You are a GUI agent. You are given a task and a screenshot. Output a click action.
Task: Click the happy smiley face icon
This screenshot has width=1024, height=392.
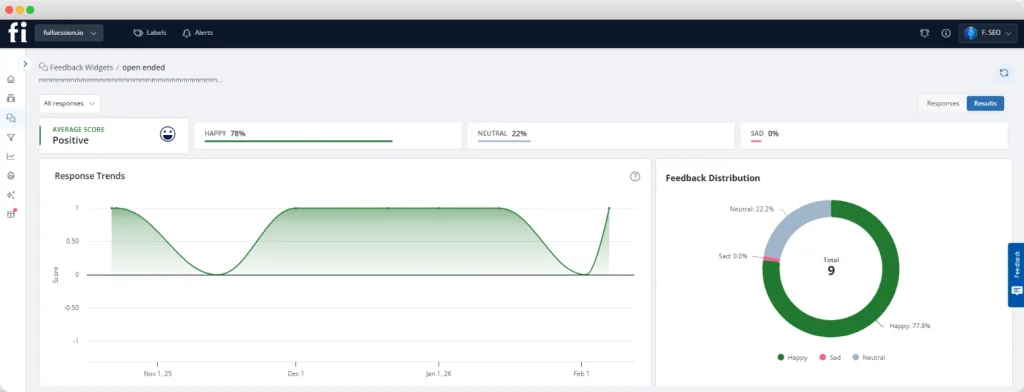pyautogui.click(x=168, y=135)
